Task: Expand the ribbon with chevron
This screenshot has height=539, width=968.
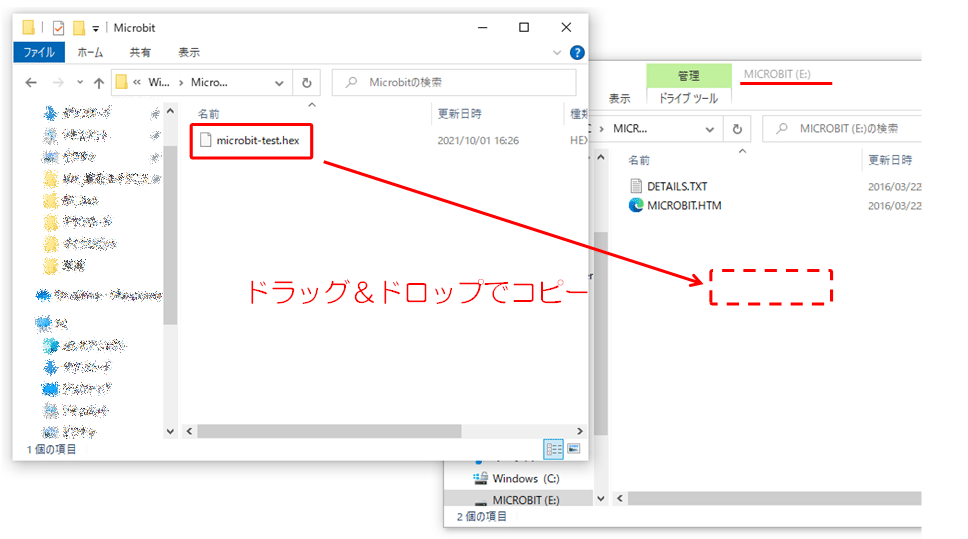Action: tap(557, 52)
